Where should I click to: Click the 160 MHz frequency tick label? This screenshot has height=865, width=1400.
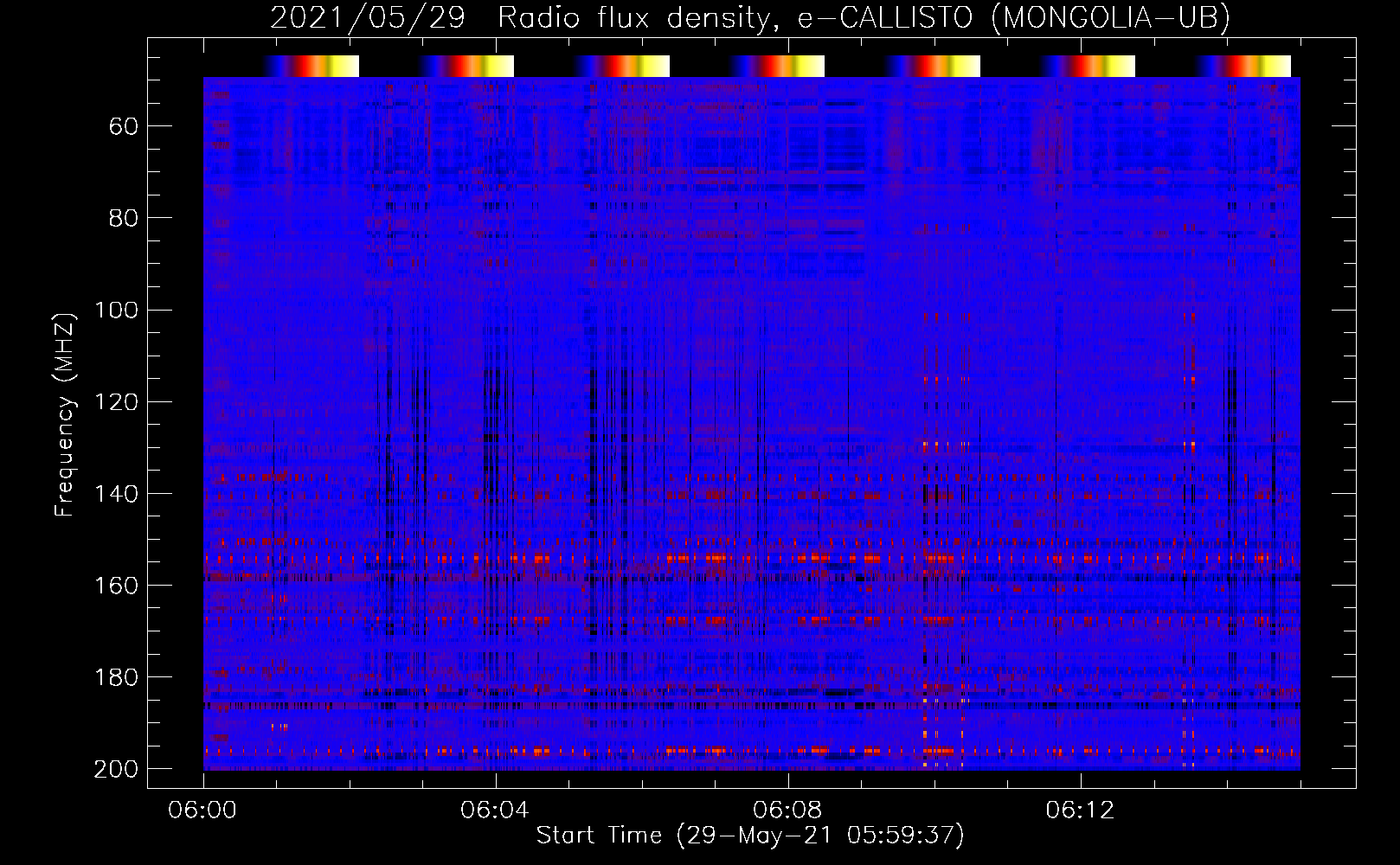pyautogui.click(x=117, y=586)
